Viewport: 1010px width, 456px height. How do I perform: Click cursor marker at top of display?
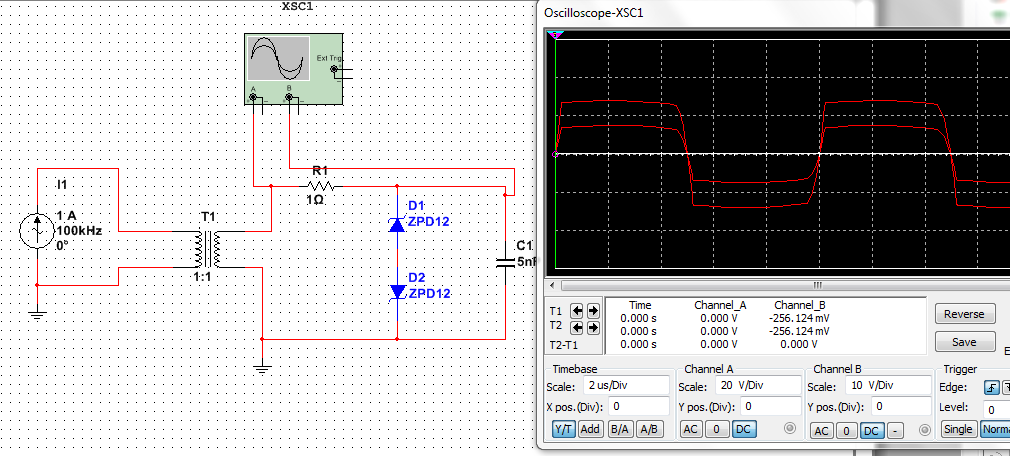click(555, 34)
